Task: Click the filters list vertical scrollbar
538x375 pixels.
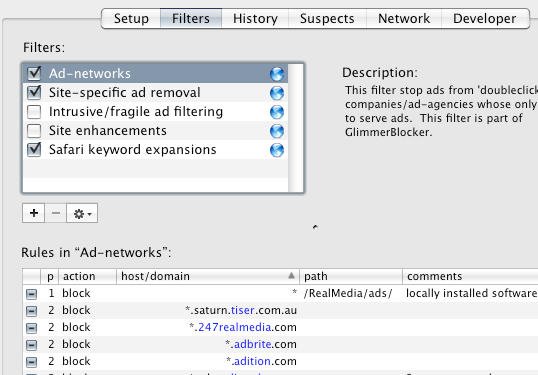Action: 295,128
